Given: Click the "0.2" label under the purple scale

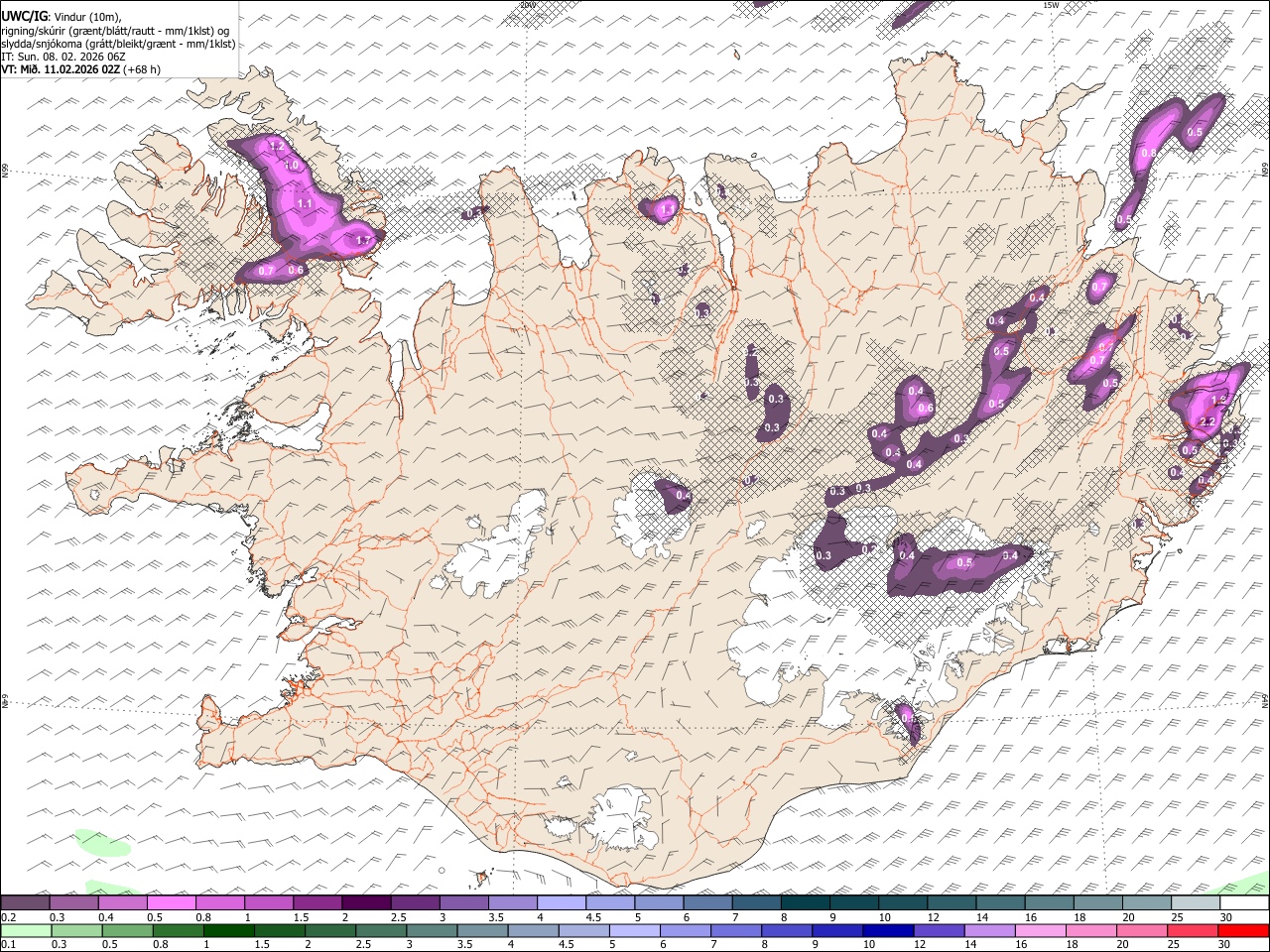Looking at the screenshot, I should click(8, 917).
